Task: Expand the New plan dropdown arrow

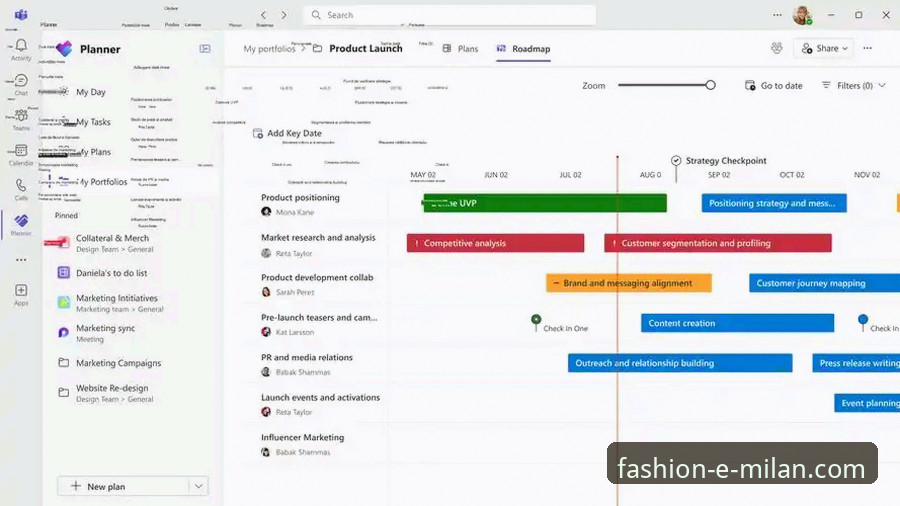Action: click(199, 486)
